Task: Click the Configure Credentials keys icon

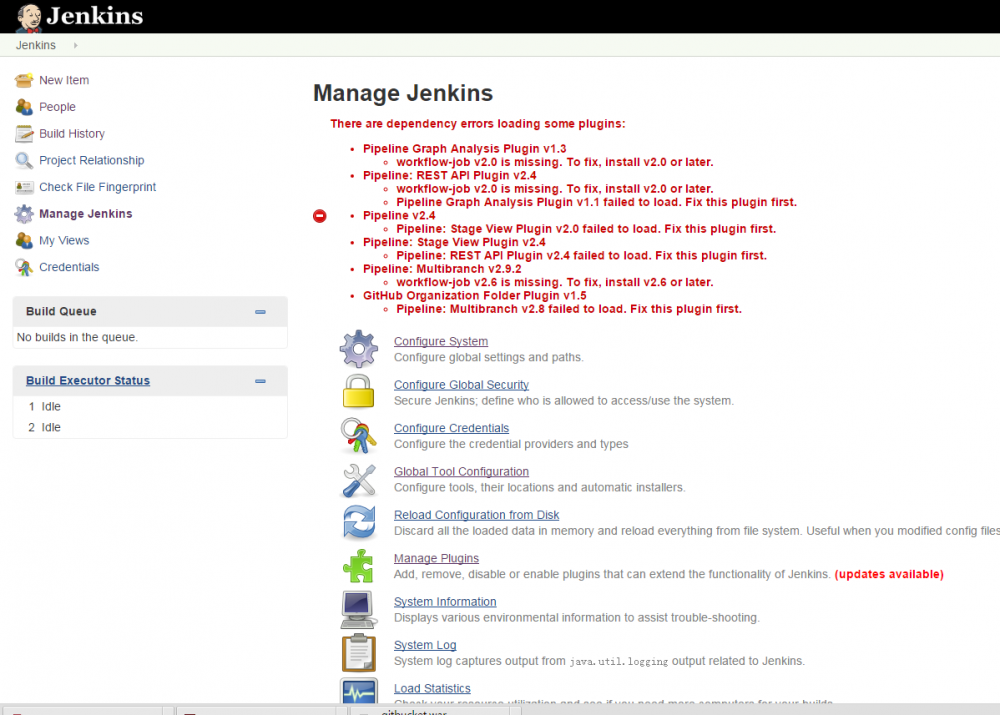Action: tap(358, 435)
